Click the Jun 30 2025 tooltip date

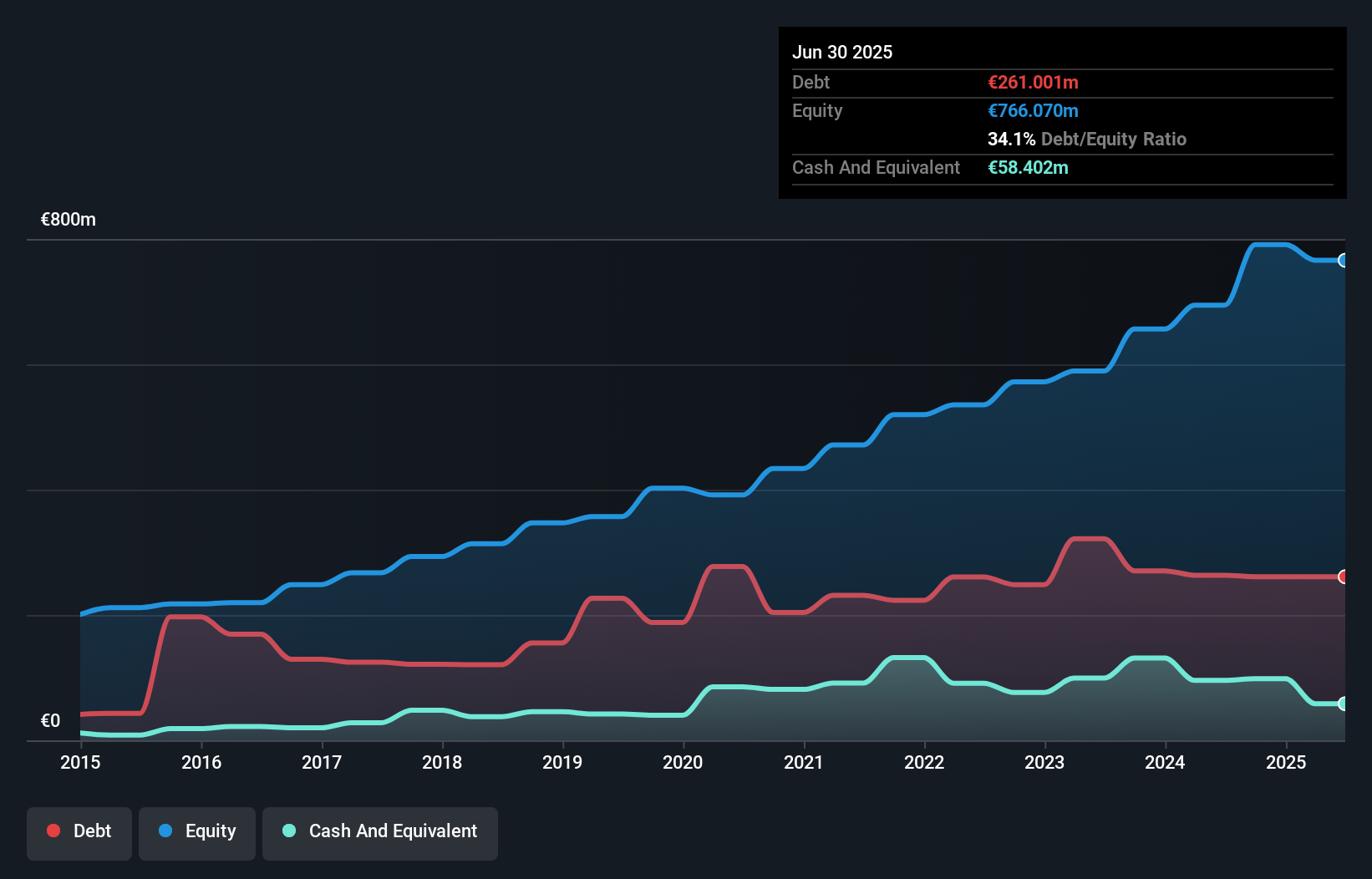842,52
